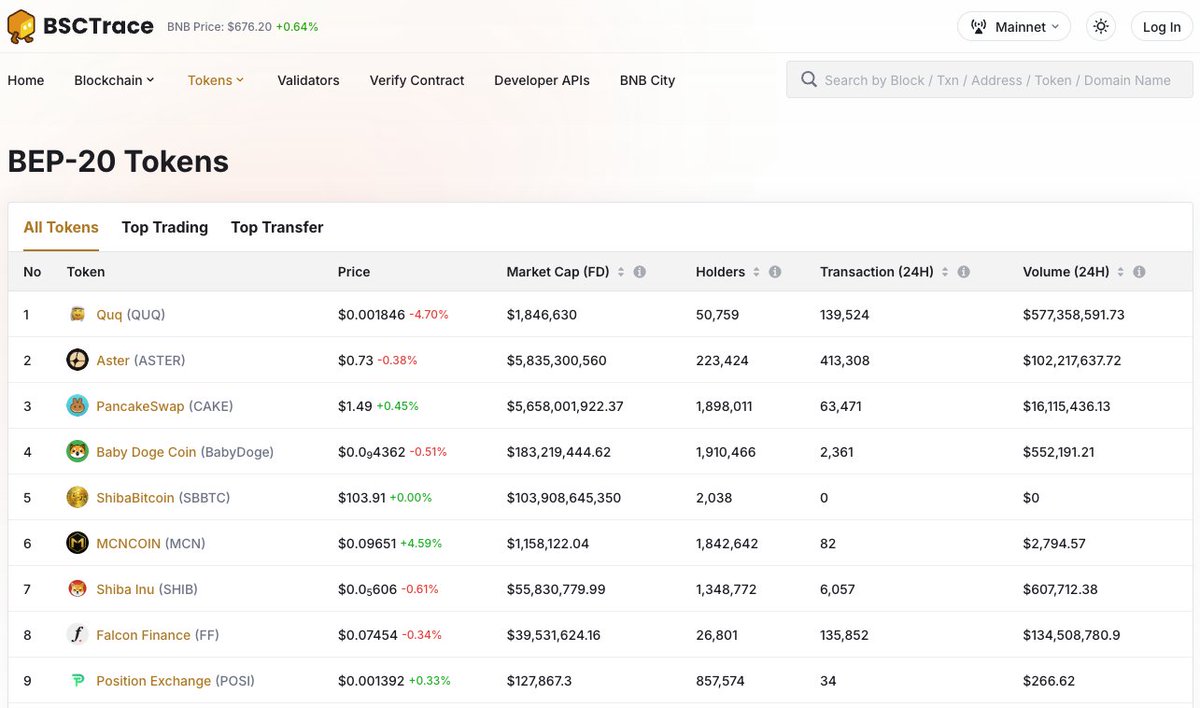Open the Validators page
Screen dimensions: 1200x708
[x=308, y=80]
